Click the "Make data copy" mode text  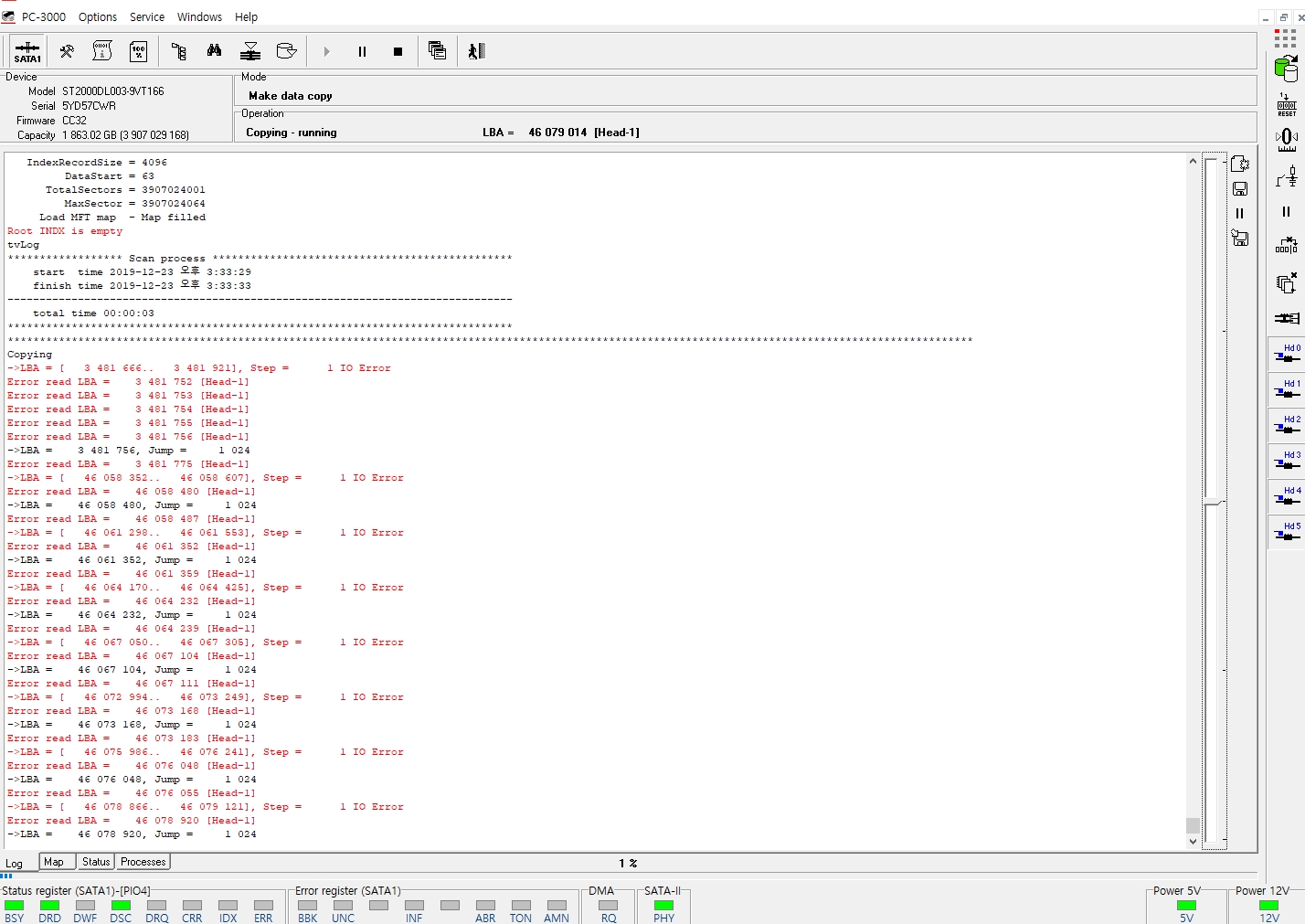pos(291,96)
